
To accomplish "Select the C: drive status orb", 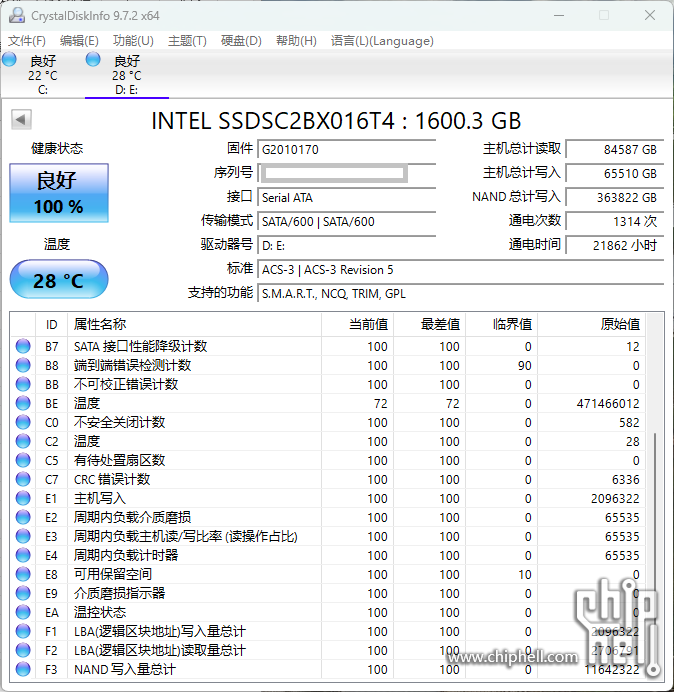I will tap(10, 61).
